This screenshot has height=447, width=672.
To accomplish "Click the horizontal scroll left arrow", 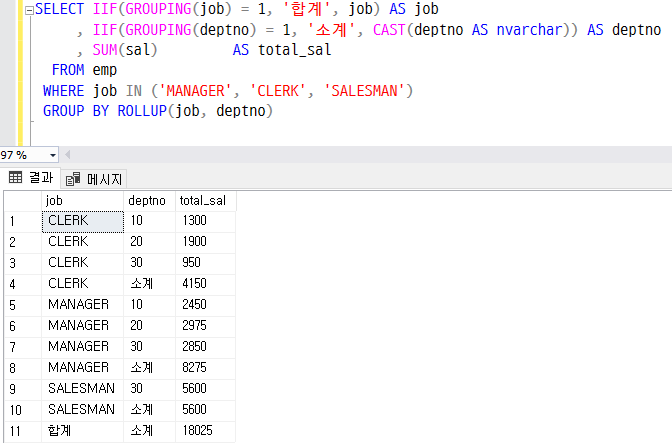I will click(67, 155).
